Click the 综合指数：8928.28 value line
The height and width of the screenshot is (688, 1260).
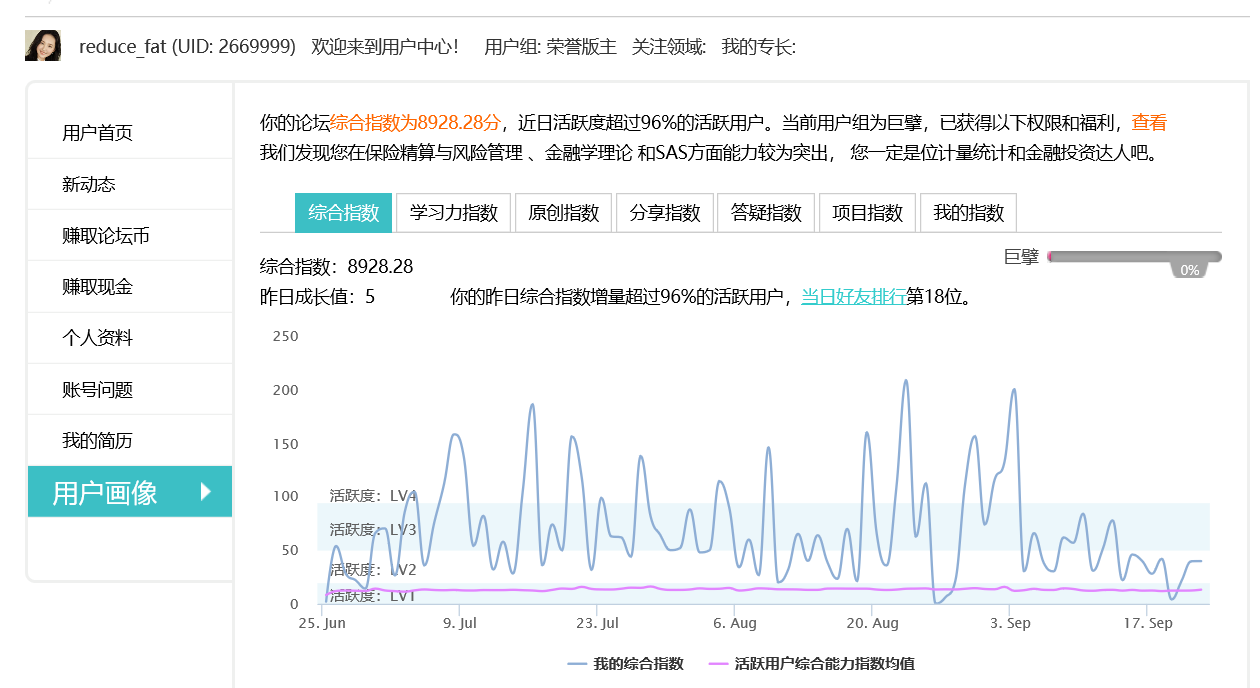336,267
